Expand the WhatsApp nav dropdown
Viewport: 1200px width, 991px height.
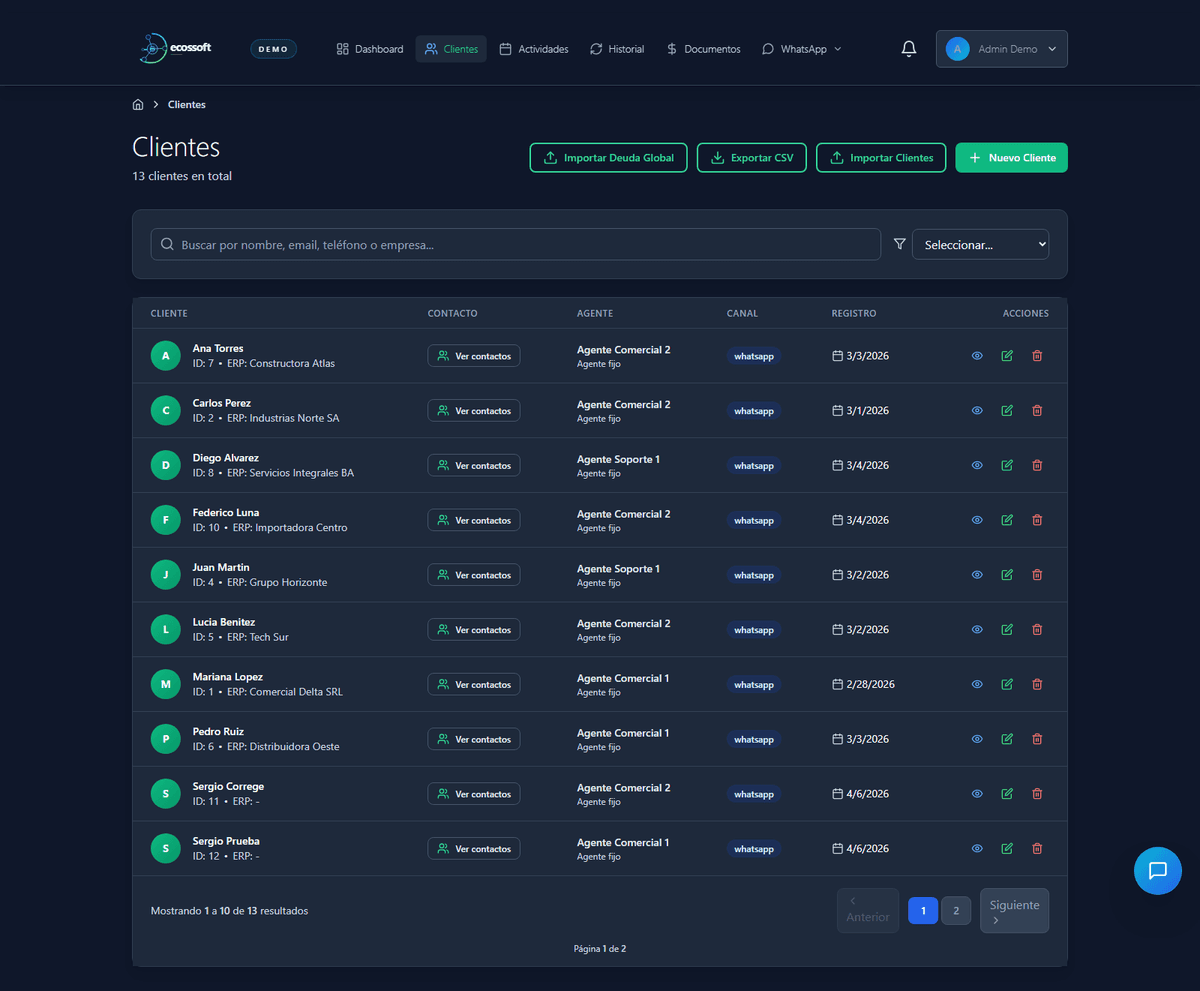coord(802,49)
